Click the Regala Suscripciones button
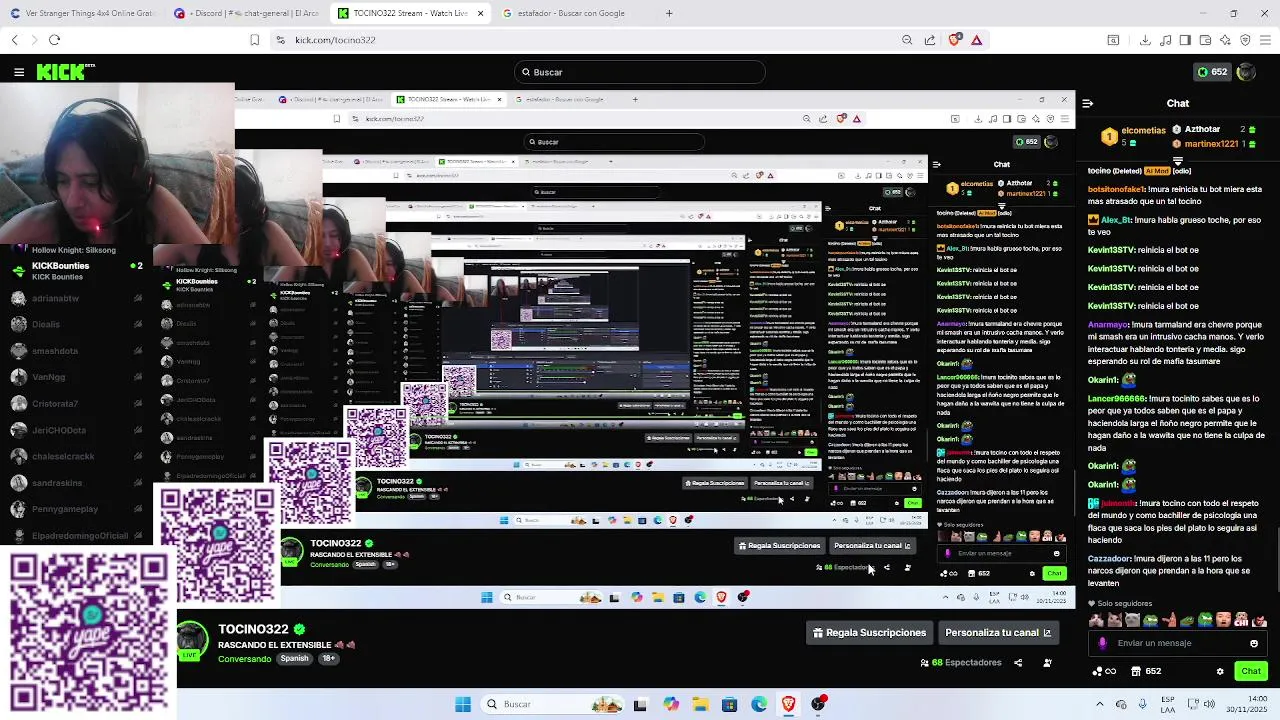This screenshot has width=1280, height=720. tap(869, 632)
